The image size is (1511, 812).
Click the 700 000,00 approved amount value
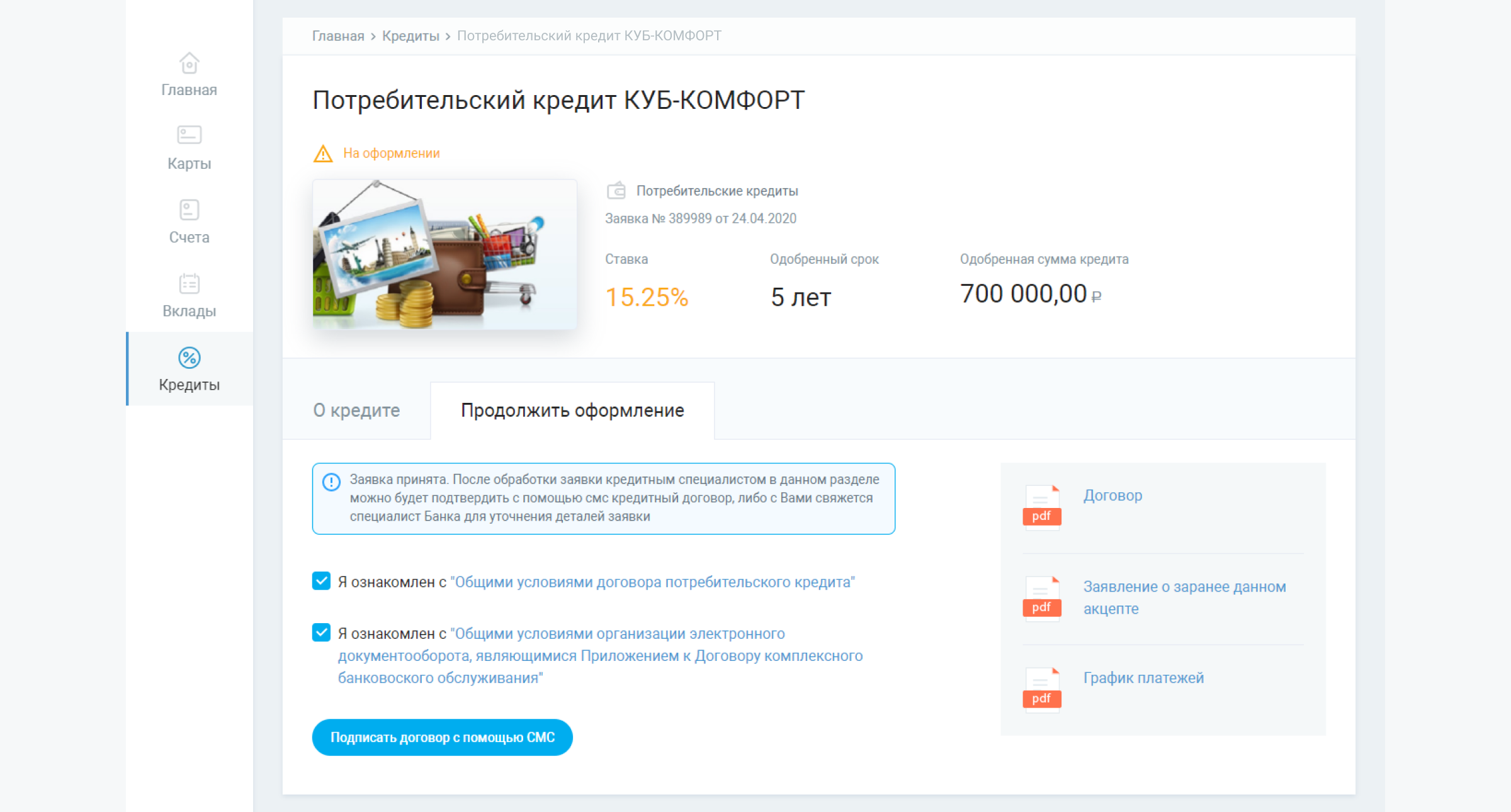click(x=1031, y=294)
